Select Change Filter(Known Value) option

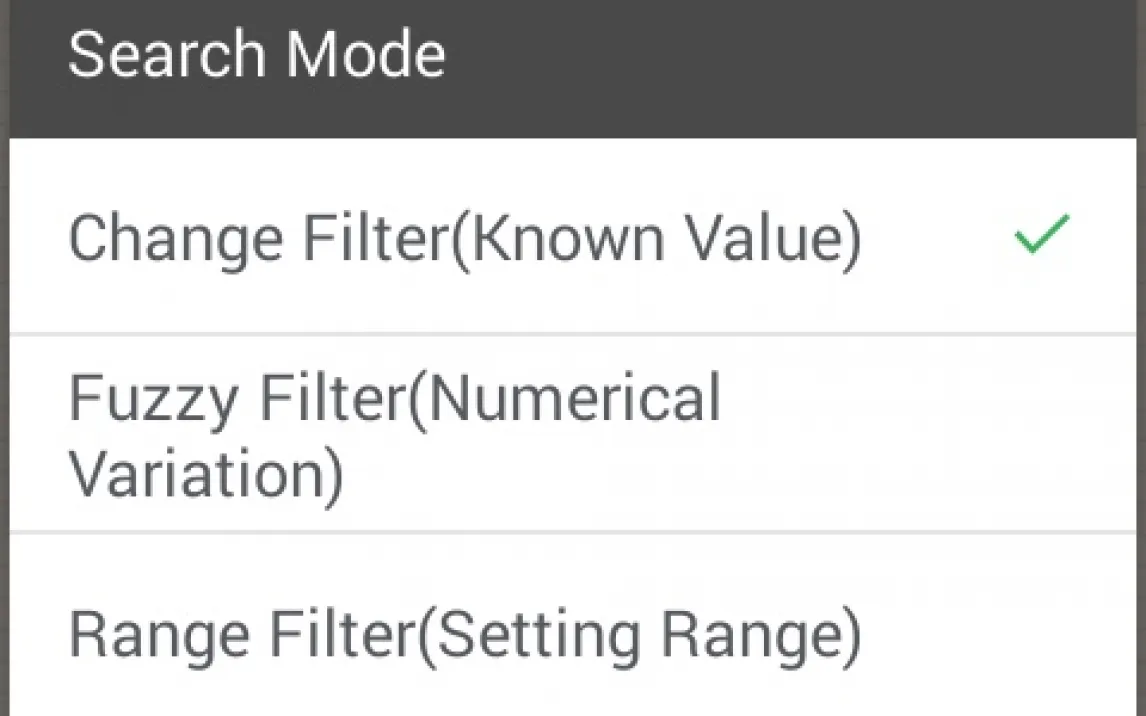point(464,239)
